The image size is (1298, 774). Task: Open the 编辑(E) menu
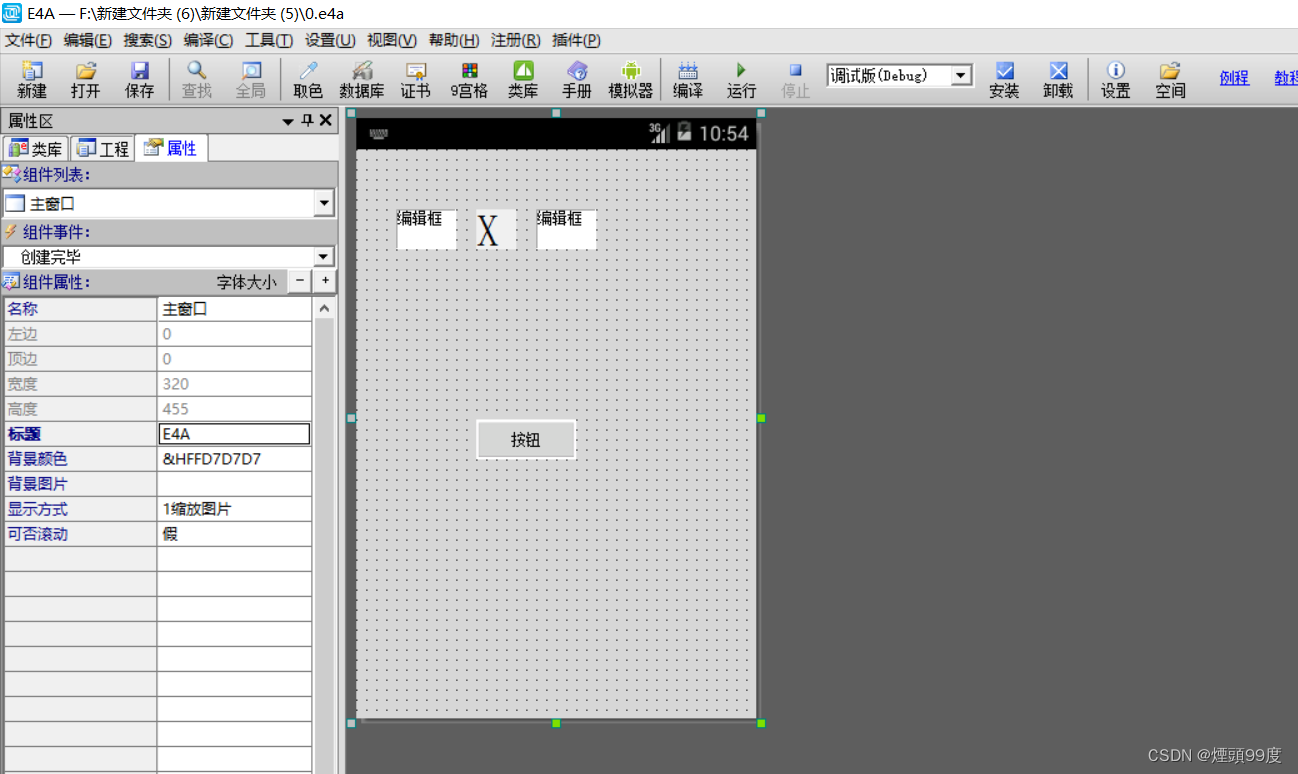pyautogui.click(x=88, y=40)
